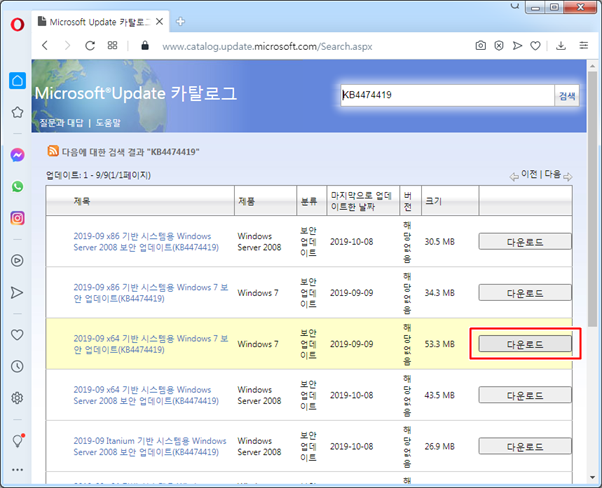The width and height of the screenshot is (602, 488).
Task: Open Settings gear in sidebar
Action: (17, 398)
